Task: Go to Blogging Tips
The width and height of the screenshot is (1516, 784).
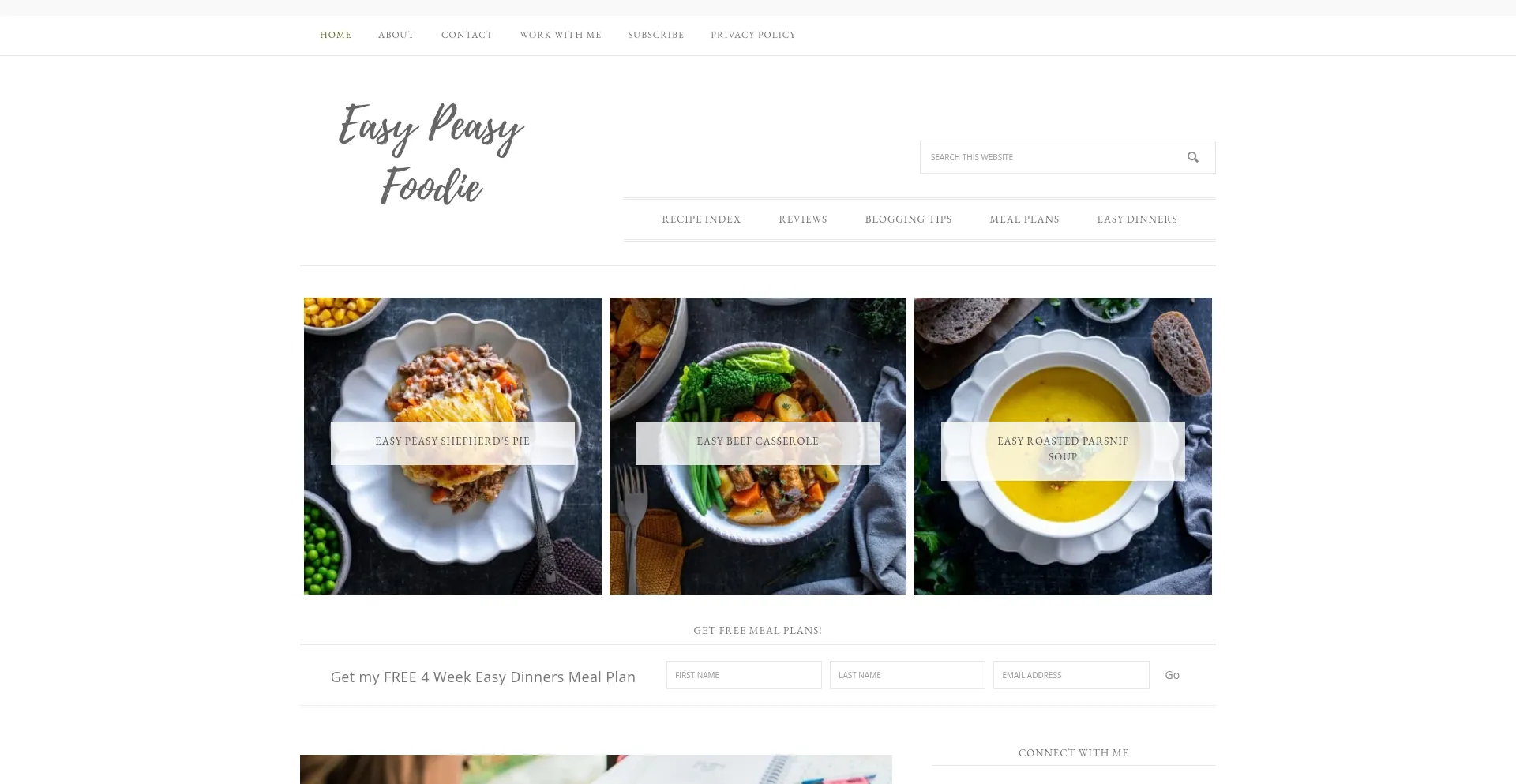Action: [x=908, y=219]
